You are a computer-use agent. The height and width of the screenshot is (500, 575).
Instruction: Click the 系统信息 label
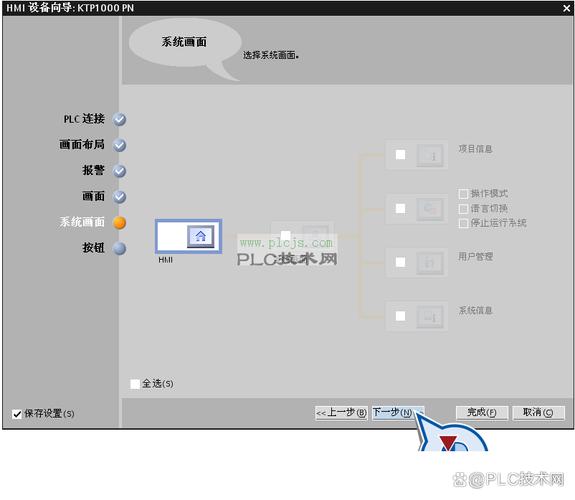pos(475,311)
